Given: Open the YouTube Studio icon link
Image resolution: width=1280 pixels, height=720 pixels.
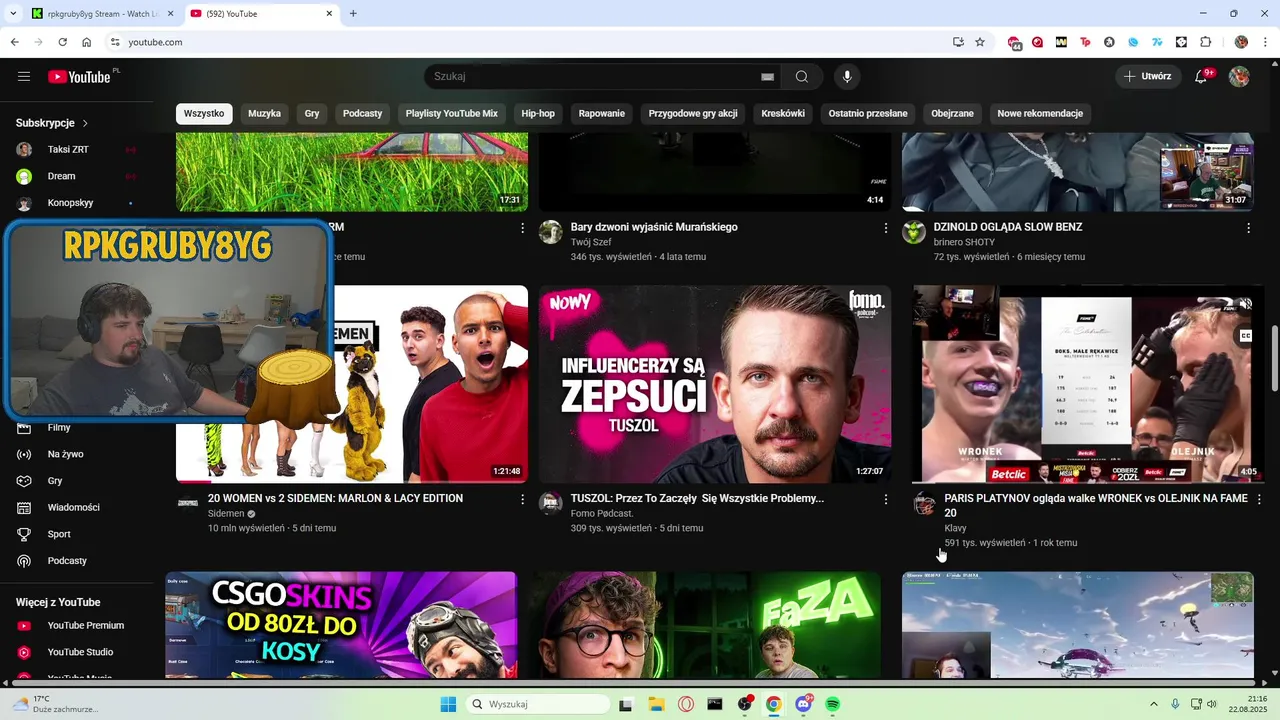Looking at the screenshot, I should 25,652.
